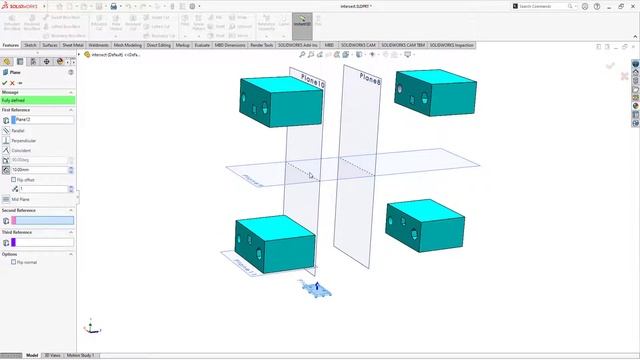Choose the Parallel constraint
This screenshot has height=360, width=640.
[6, 131]
